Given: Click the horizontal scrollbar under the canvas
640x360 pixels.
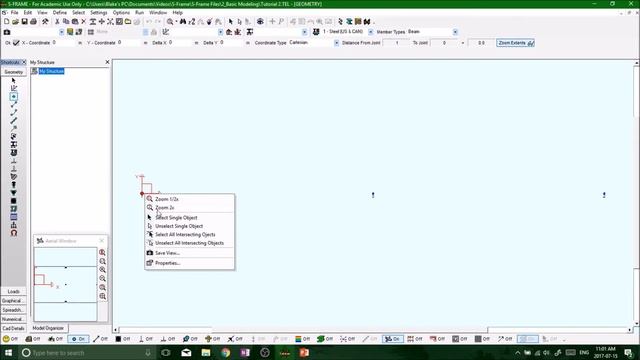Looking at the screenshot, I should tap(373, 330).
